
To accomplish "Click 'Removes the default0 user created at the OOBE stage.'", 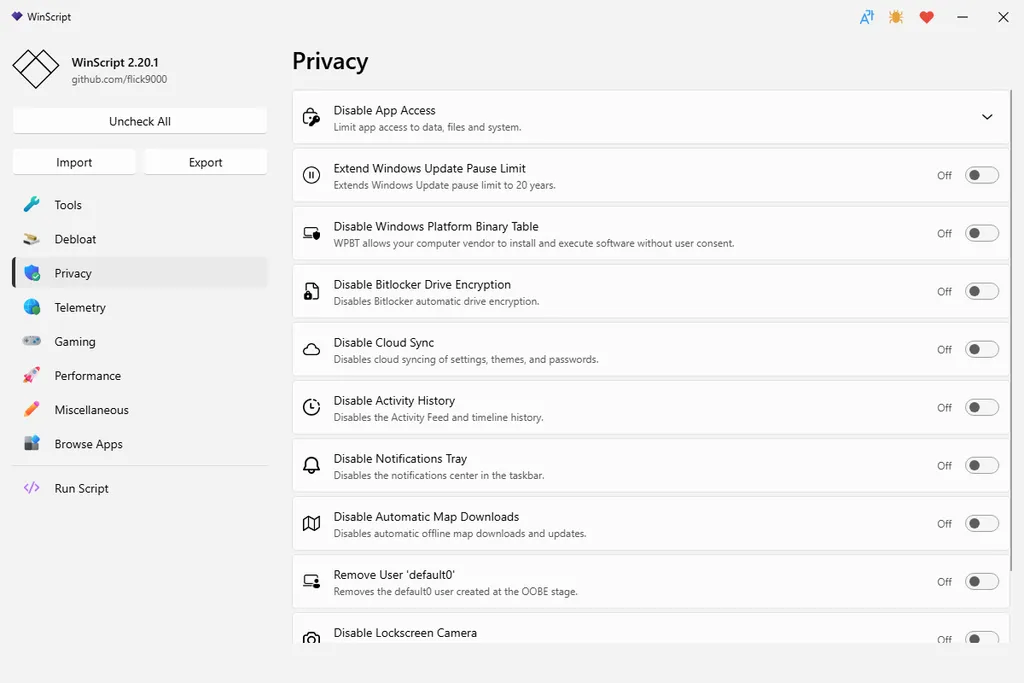I will click(455, 592).
